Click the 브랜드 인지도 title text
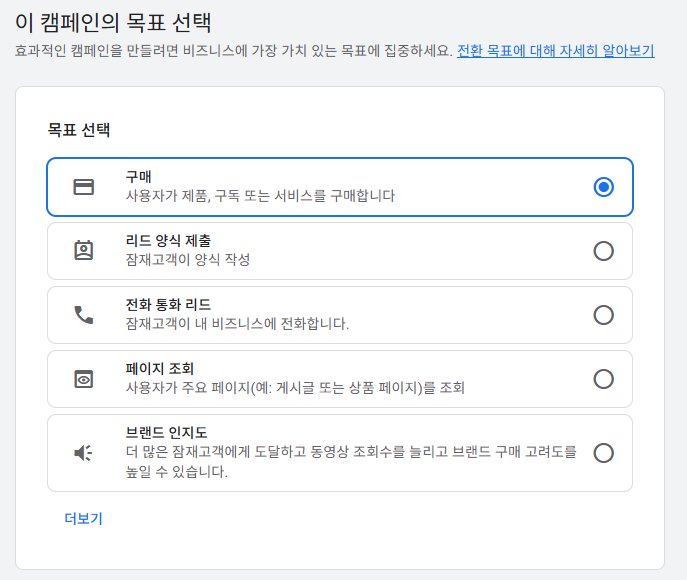The height and width of the screenshot is (580, 687). pos(166,432)
